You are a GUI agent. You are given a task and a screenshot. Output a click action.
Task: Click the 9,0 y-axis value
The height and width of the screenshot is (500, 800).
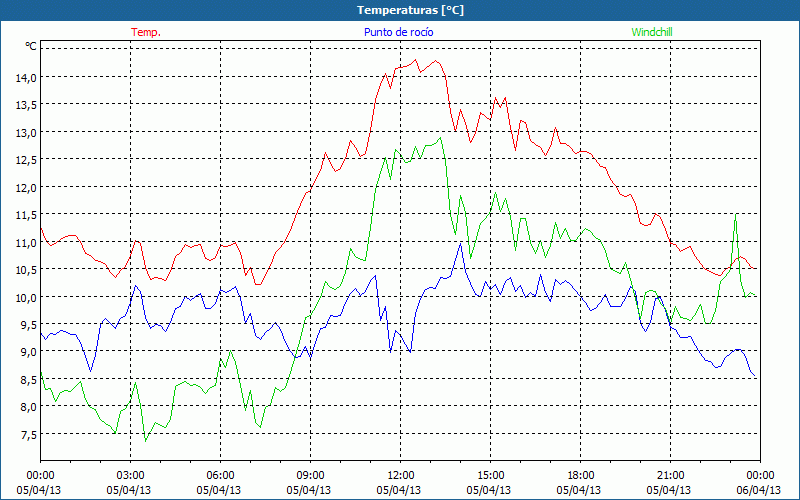29,352
